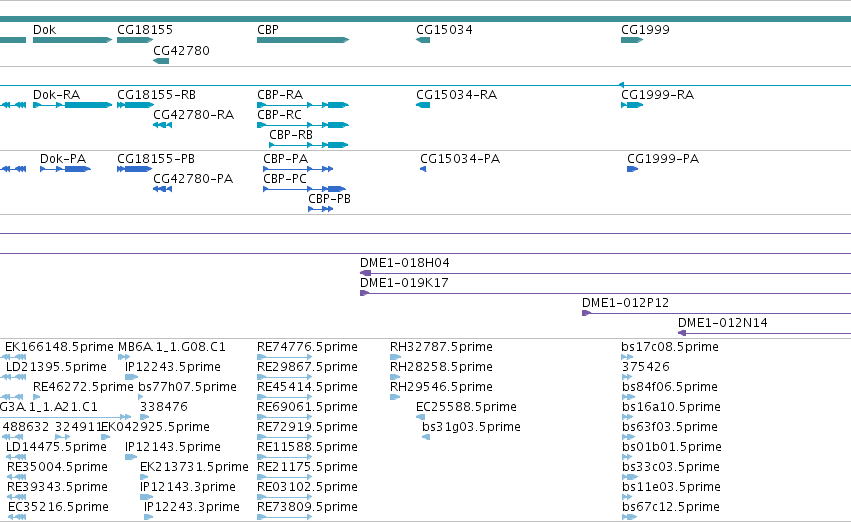
Task: Click the EC25588.5prime EST label
Action: coord(466,407)
